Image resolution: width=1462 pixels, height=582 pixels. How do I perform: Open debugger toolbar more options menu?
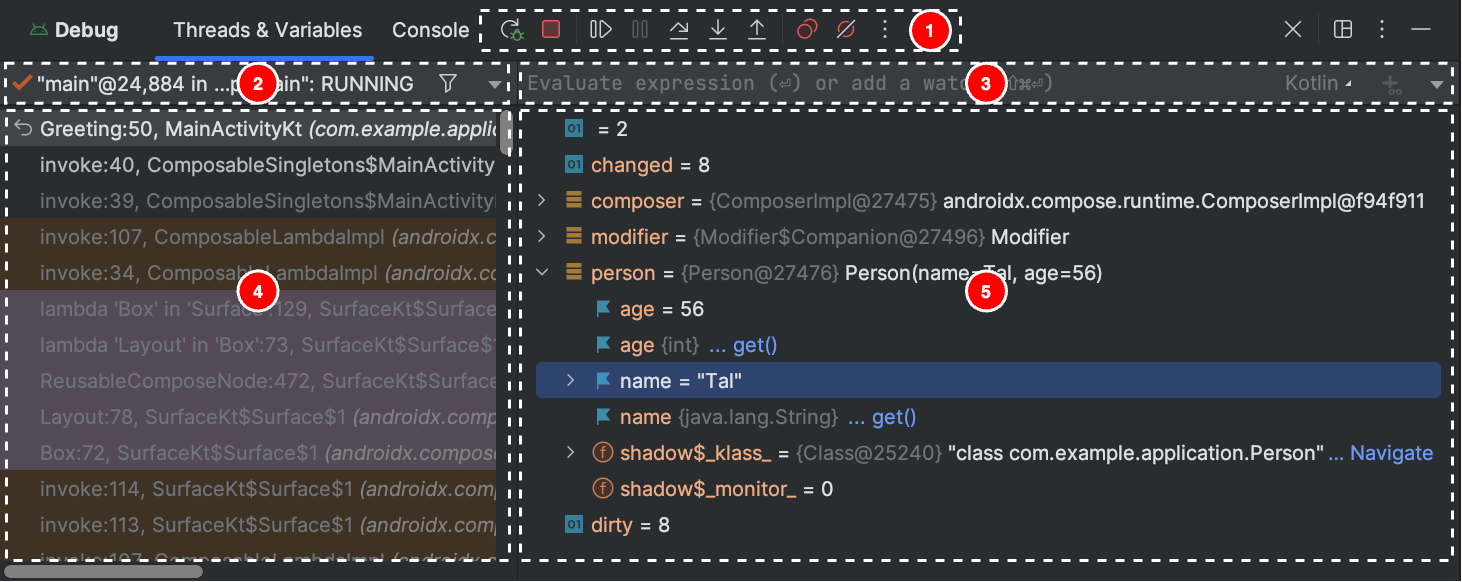[884, 30]
